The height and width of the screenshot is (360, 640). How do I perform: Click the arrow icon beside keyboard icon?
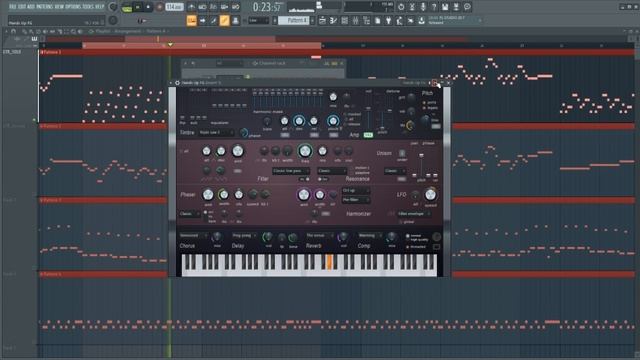pyautogui.click(x=202, y=20)
